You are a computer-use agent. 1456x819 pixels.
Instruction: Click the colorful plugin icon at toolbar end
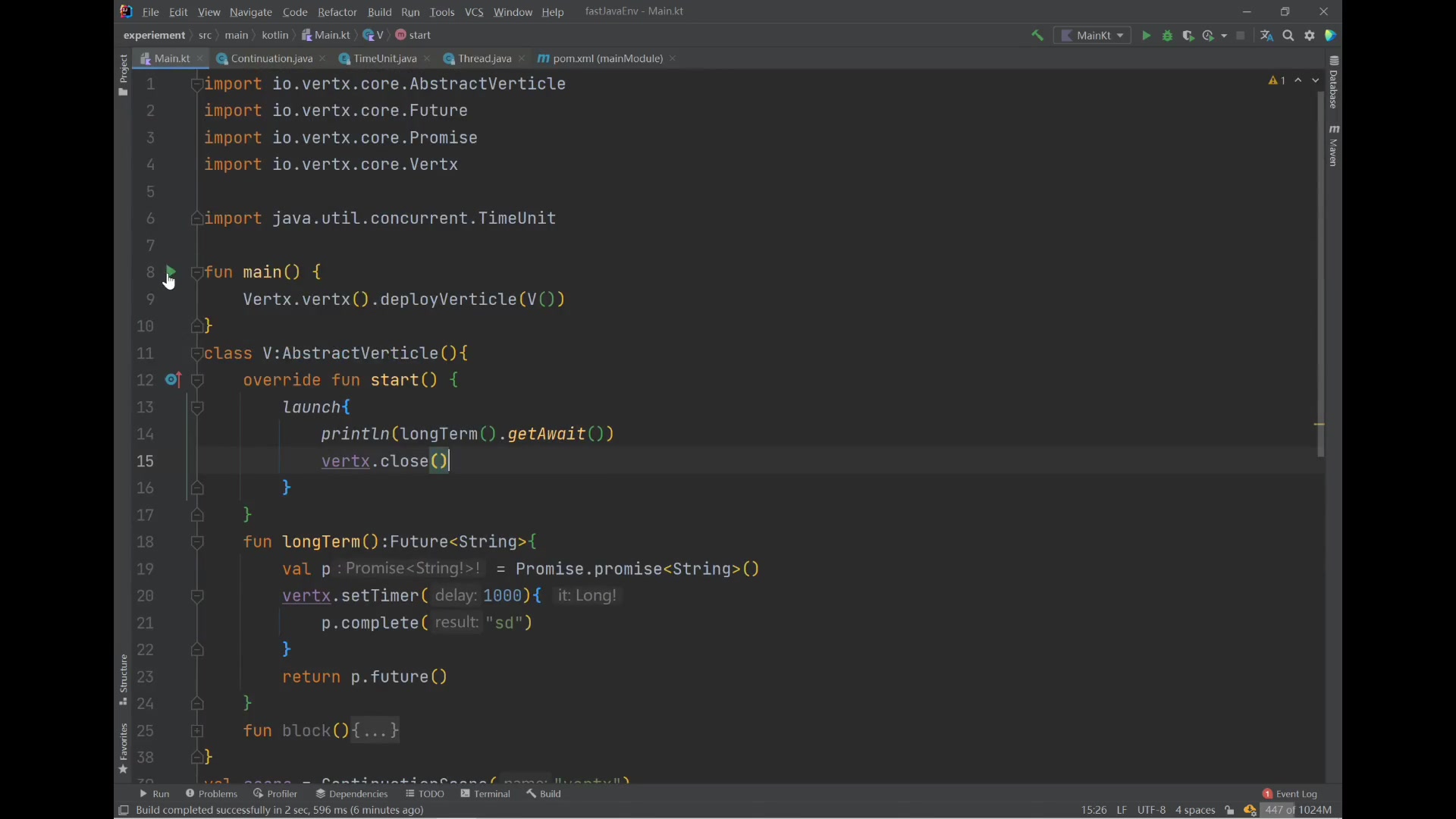click(1331, 36)
